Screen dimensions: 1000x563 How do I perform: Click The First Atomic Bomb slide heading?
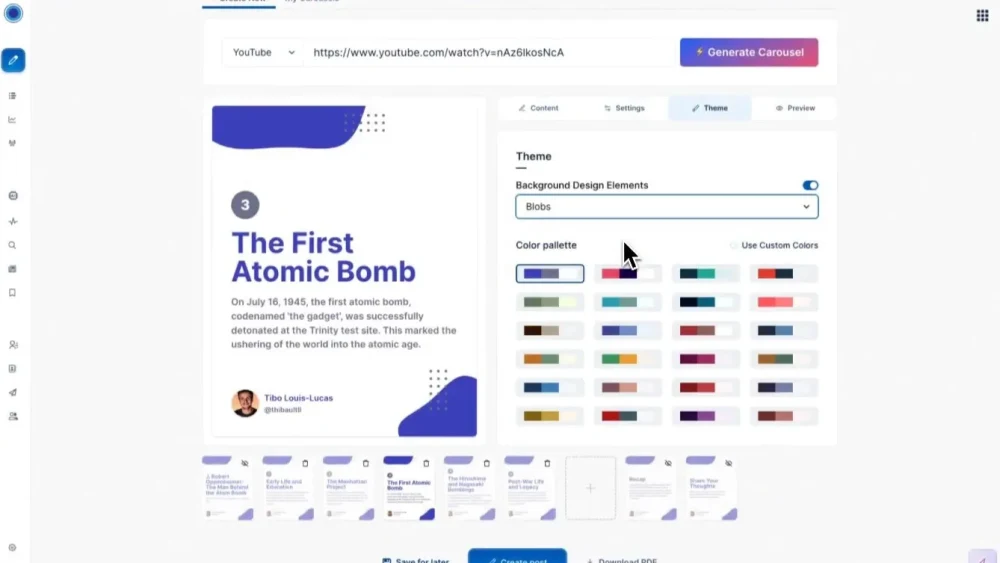point(323,257)
